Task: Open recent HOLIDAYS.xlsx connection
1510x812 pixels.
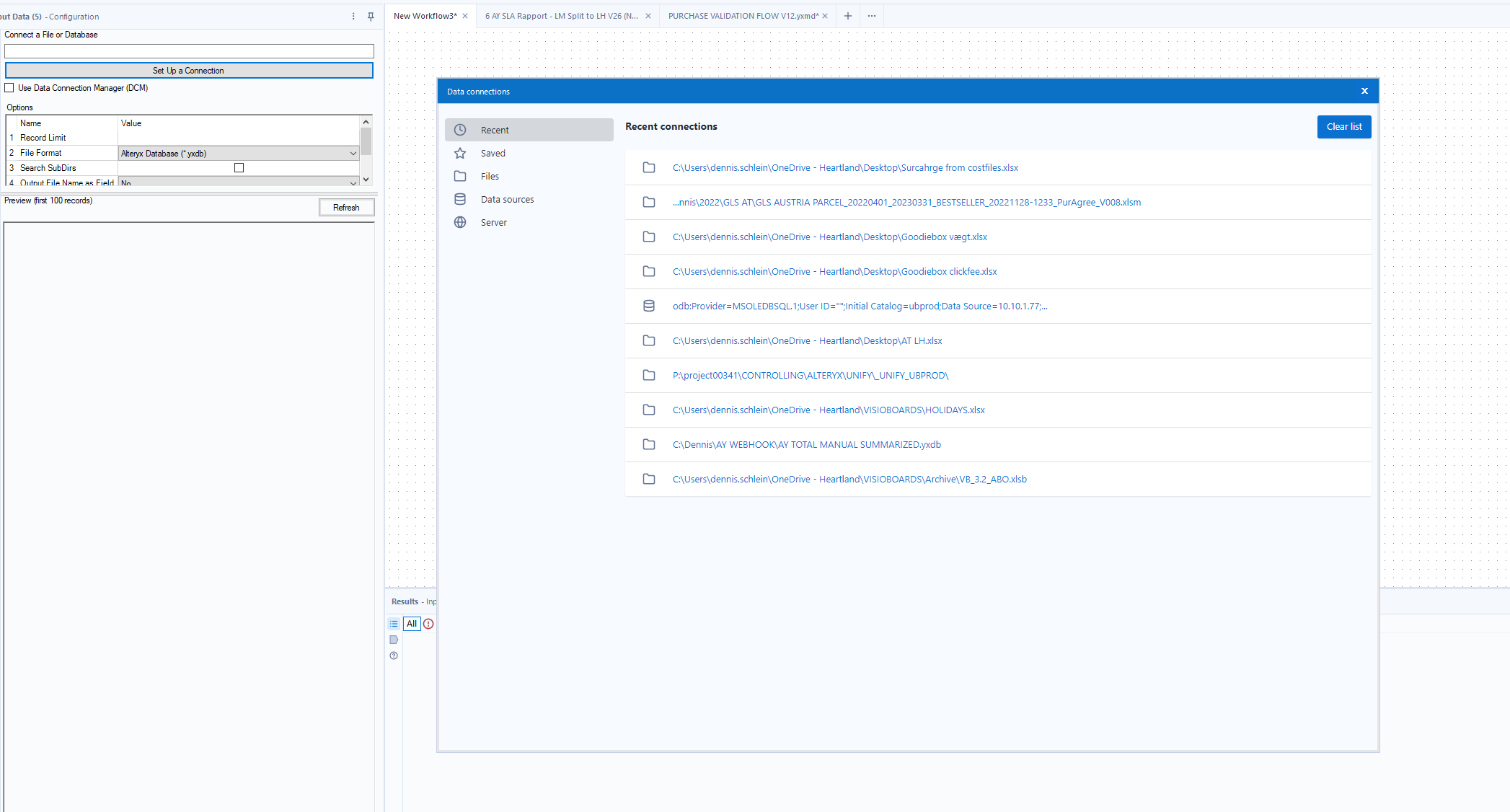Action: pos(828,410)
